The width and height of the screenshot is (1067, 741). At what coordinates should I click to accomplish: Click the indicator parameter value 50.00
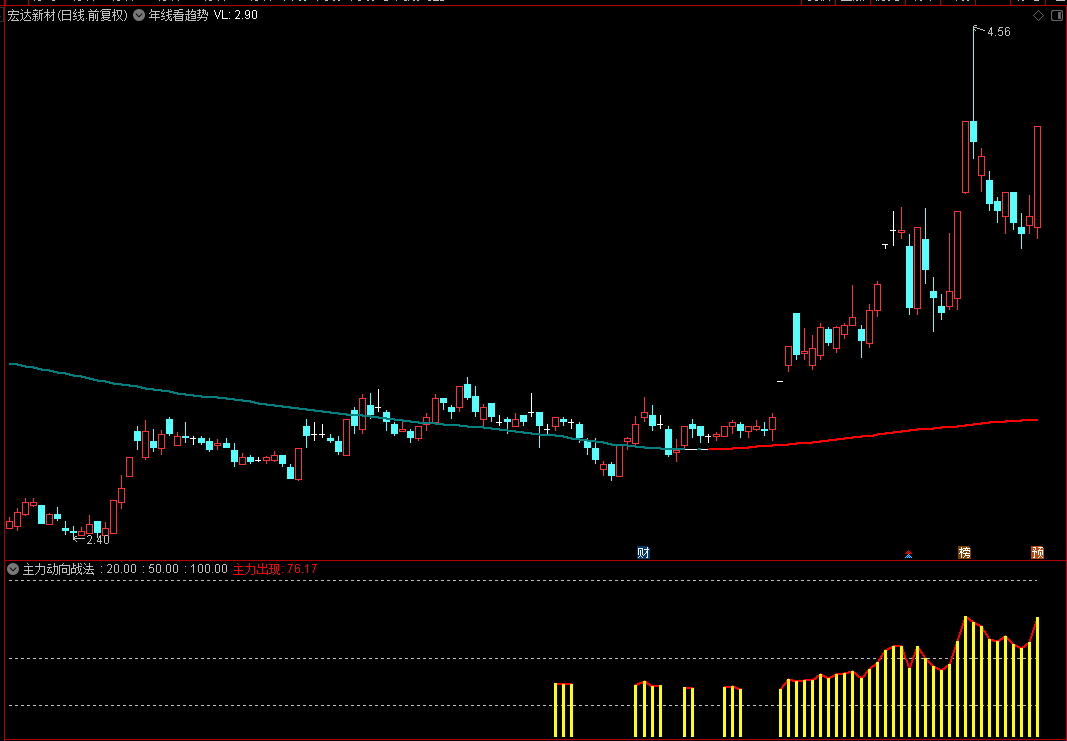[163, 569]
